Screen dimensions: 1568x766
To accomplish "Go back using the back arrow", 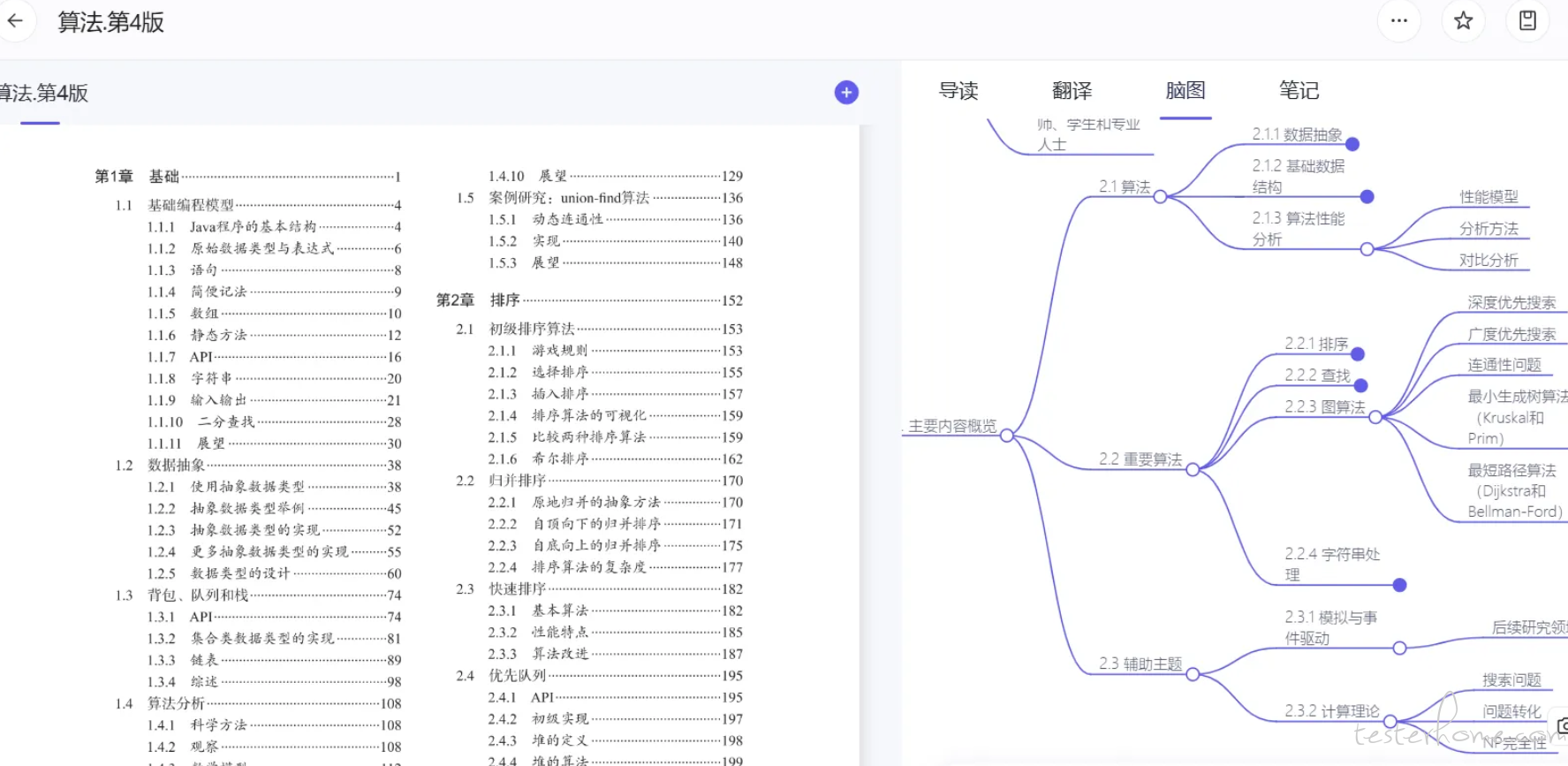I will tap(15, 20).
